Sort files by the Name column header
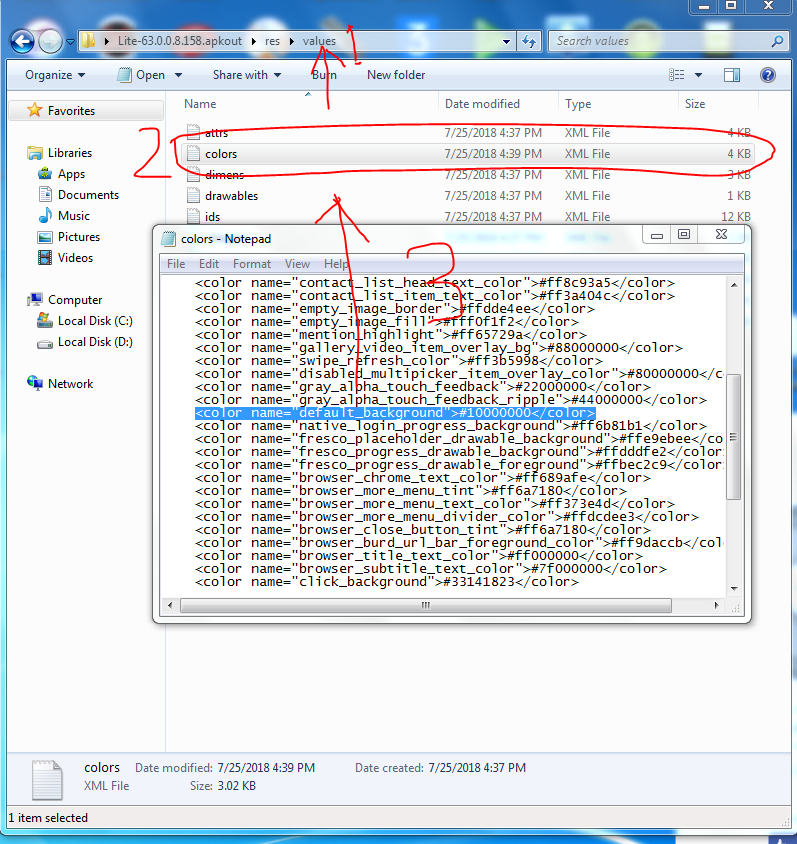The image size is (797, 844). pos(200,104)
